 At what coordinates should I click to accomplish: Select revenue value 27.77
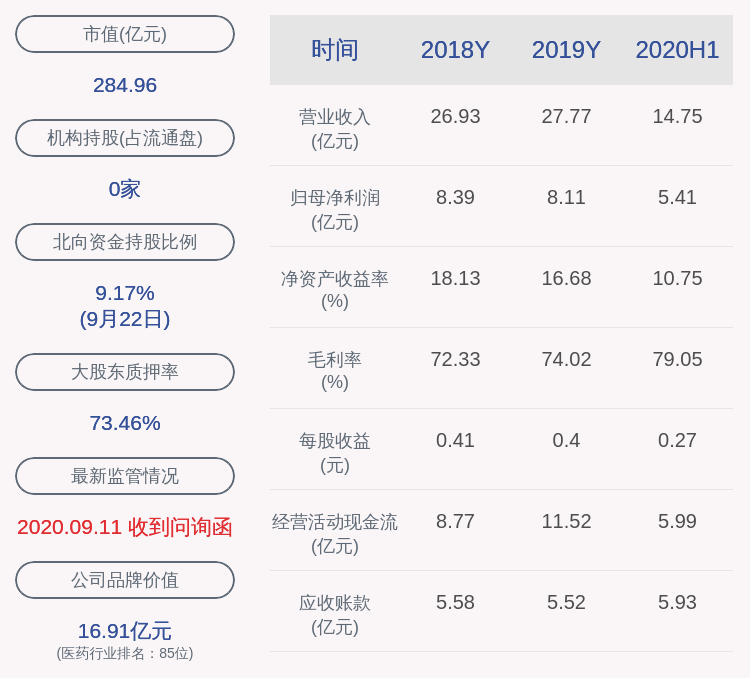(x=566, y=116)
